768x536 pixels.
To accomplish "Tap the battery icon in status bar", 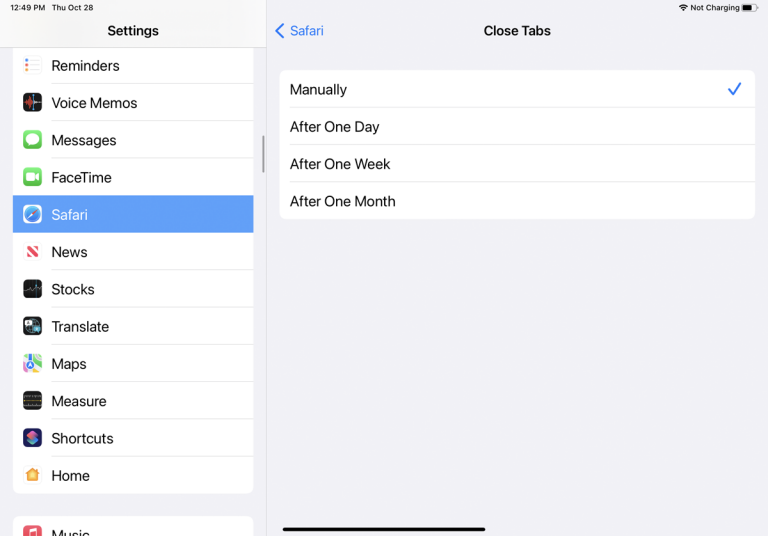I will [749, 8].
